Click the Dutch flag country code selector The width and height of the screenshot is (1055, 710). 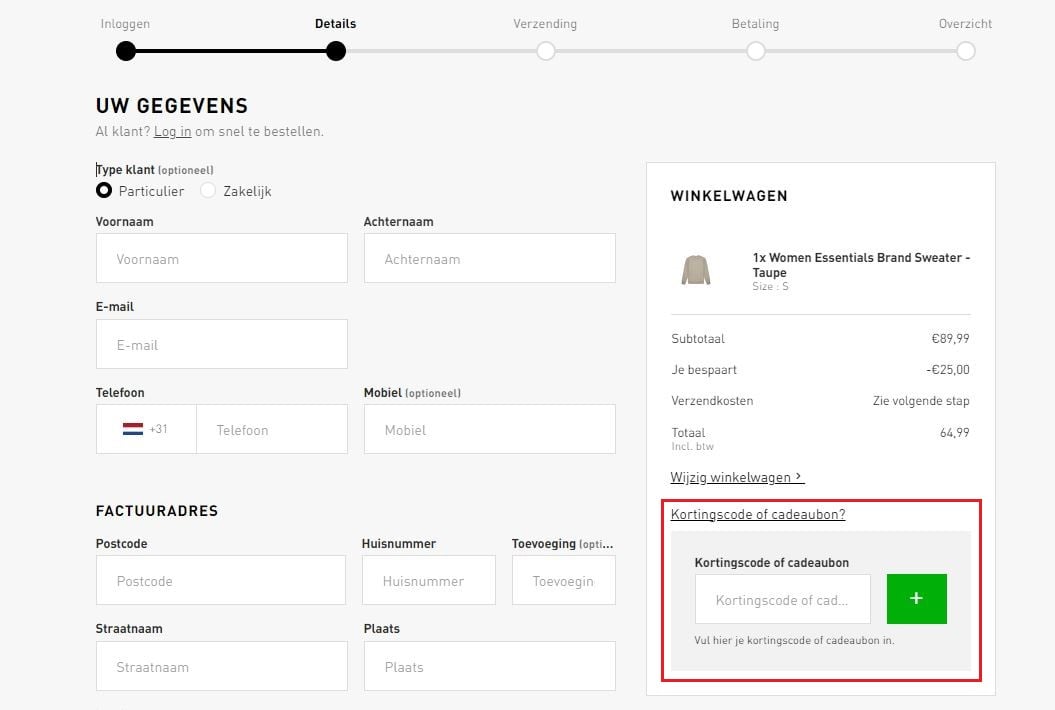coord(145,430)
